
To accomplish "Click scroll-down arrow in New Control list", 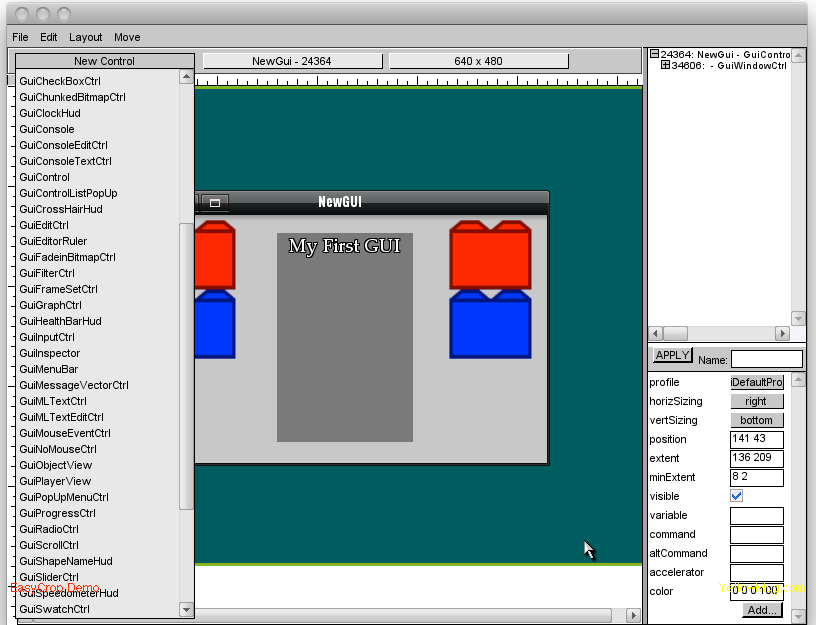I will tap(186, 609).
